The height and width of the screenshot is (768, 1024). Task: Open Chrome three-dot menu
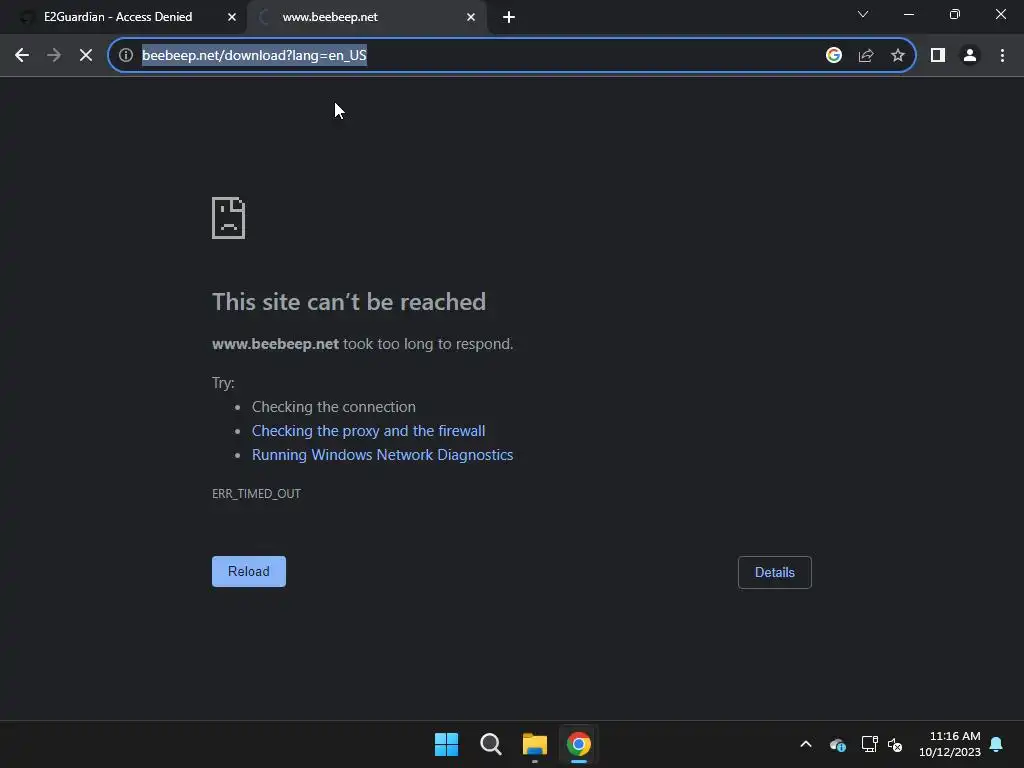coord(1002,56)
